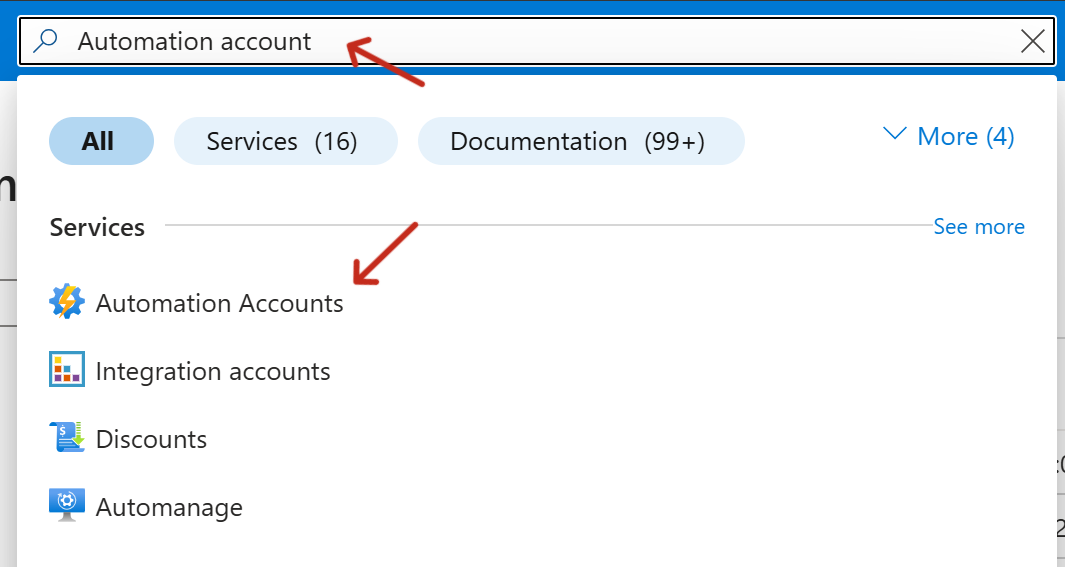Choose the Discounts search result
The width and height of the screenshot is (1065, 567).
(x=151, y=440)
